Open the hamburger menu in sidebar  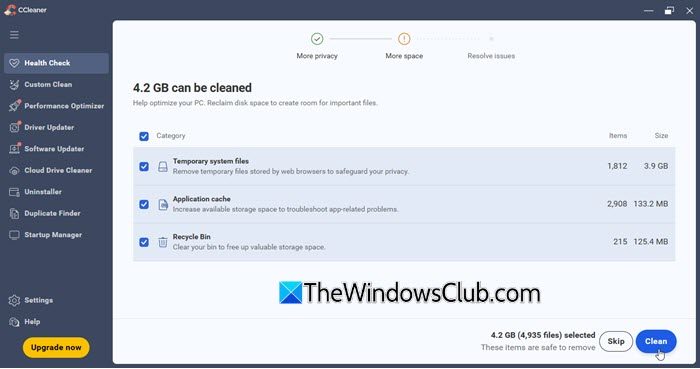tap(14, 35)
